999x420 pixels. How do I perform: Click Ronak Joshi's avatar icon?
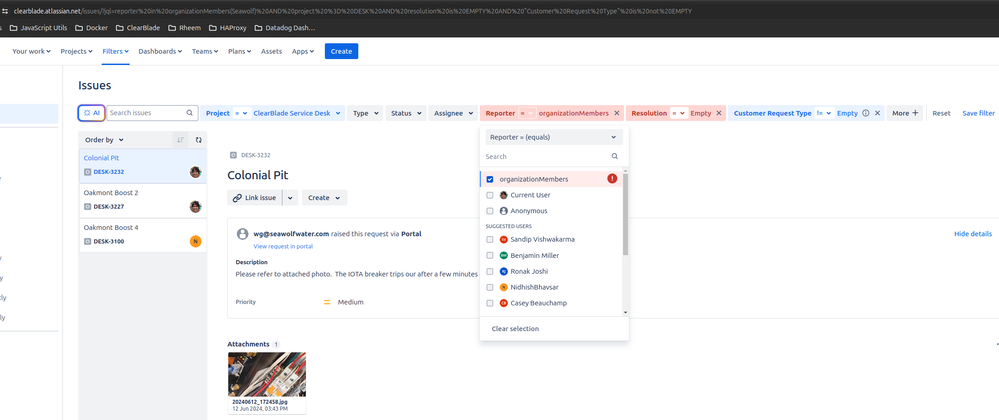coord(503,272)
